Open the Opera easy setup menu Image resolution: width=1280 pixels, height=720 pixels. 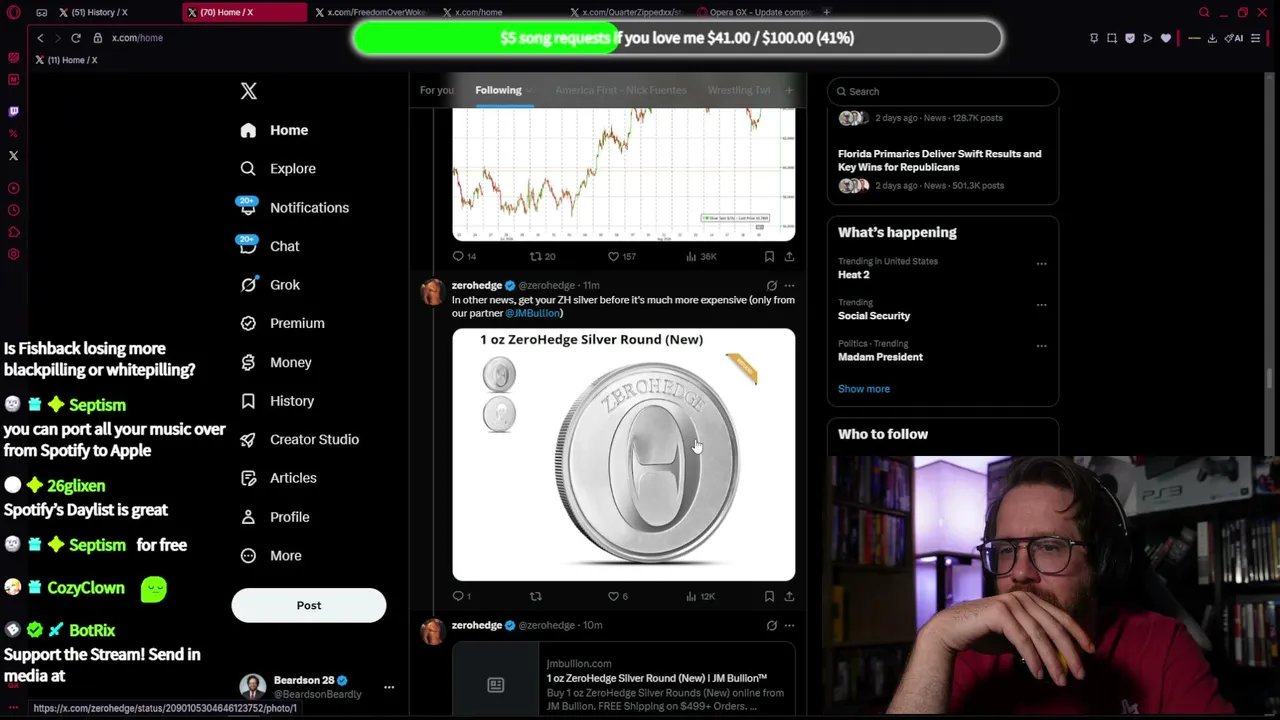[x=1256, y=38]
